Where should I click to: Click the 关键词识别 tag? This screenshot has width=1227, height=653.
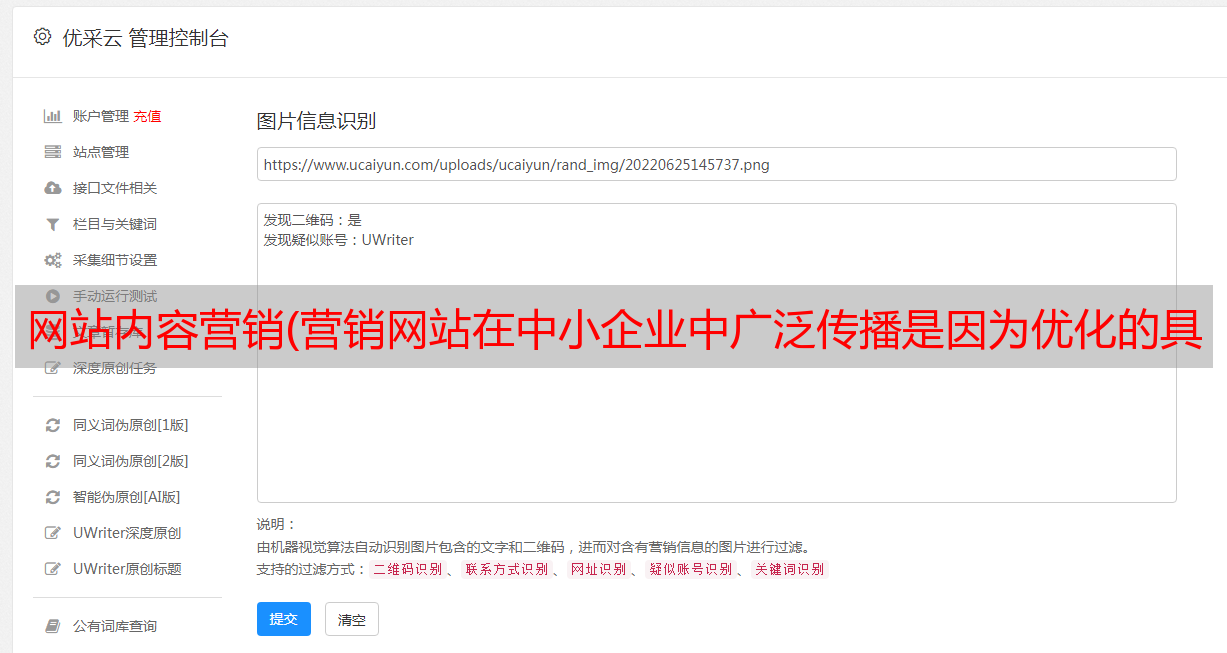coord(790,569)
